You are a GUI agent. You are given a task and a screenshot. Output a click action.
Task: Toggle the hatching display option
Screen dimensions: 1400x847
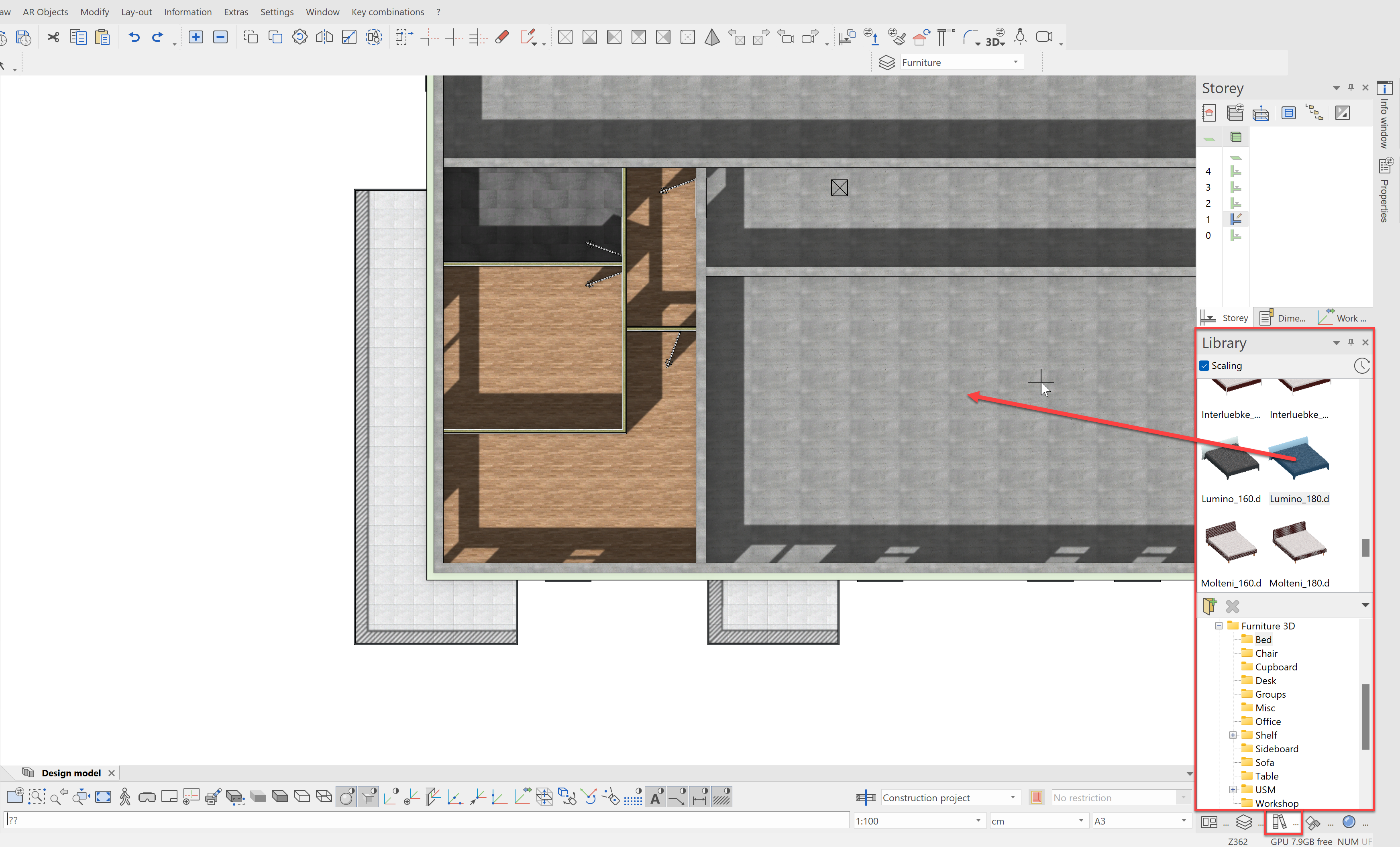coord(721,798)
